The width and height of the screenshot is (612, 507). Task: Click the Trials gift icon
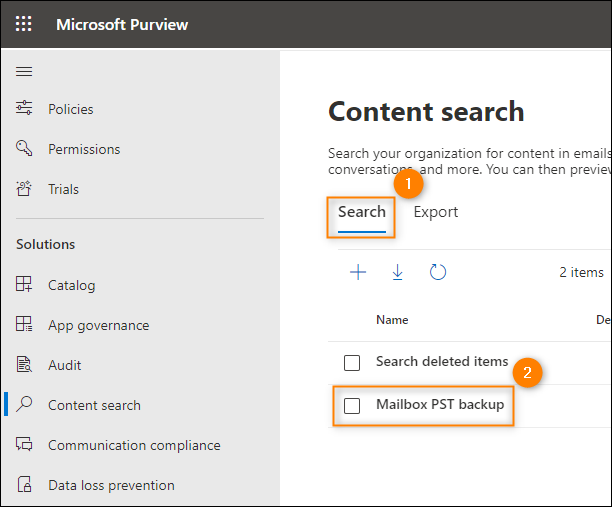tap(24, 189)
